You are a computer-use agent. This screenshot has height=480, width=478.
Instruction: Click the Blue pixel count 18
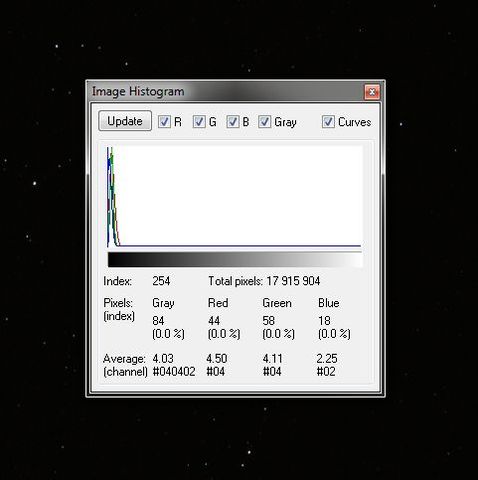coord(324,321)
